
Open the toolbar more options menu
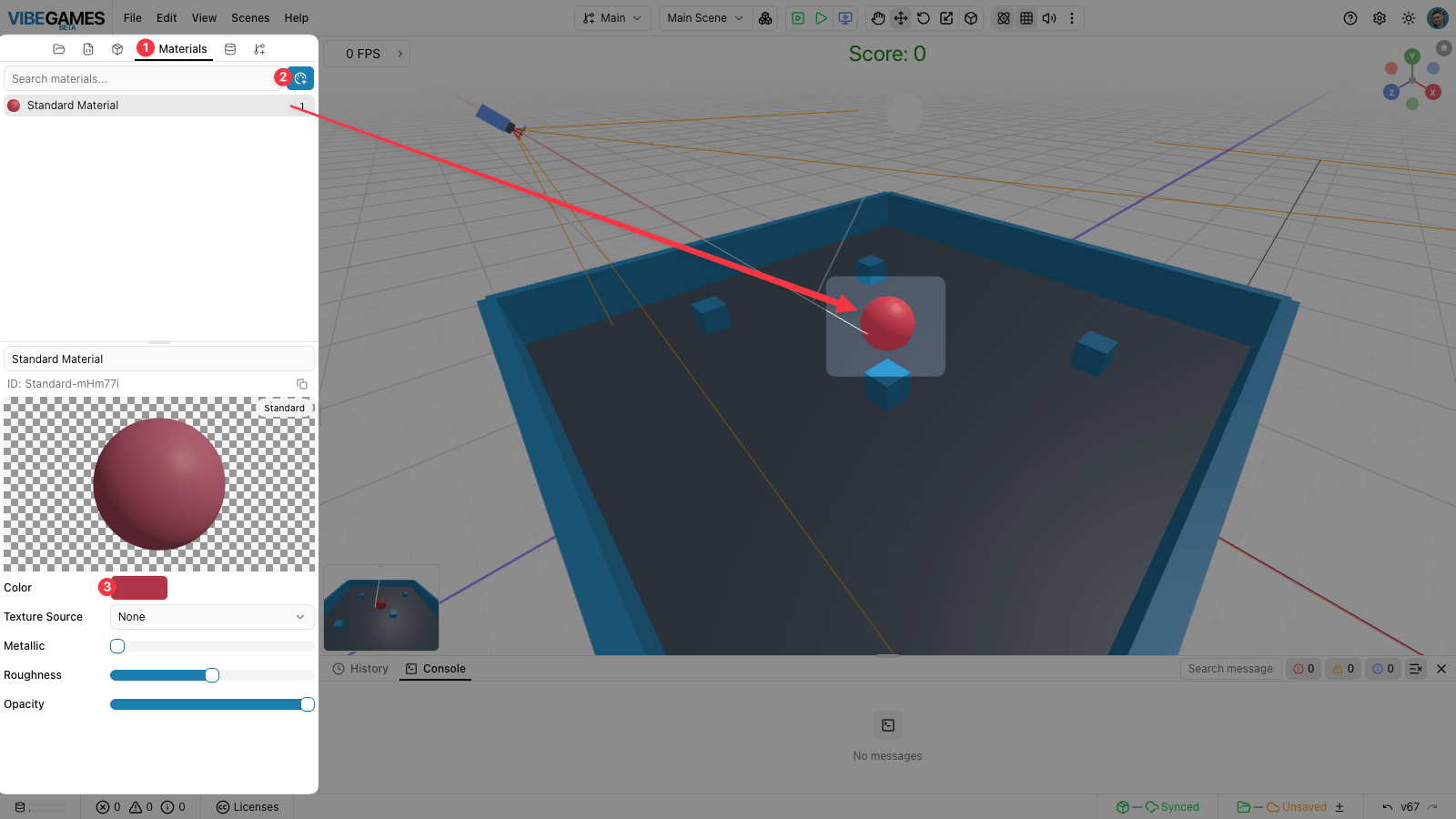[1072, 18]
